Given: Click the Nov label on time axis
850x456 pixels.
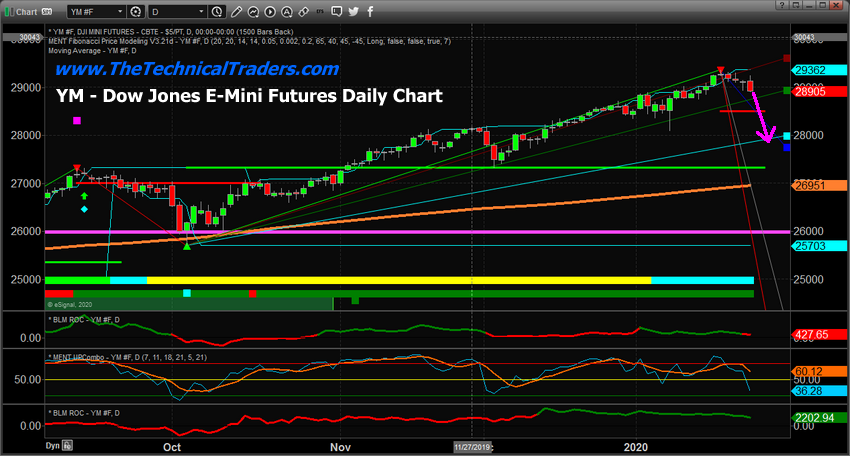Looking at the screenshot, I should pos(340,447).
